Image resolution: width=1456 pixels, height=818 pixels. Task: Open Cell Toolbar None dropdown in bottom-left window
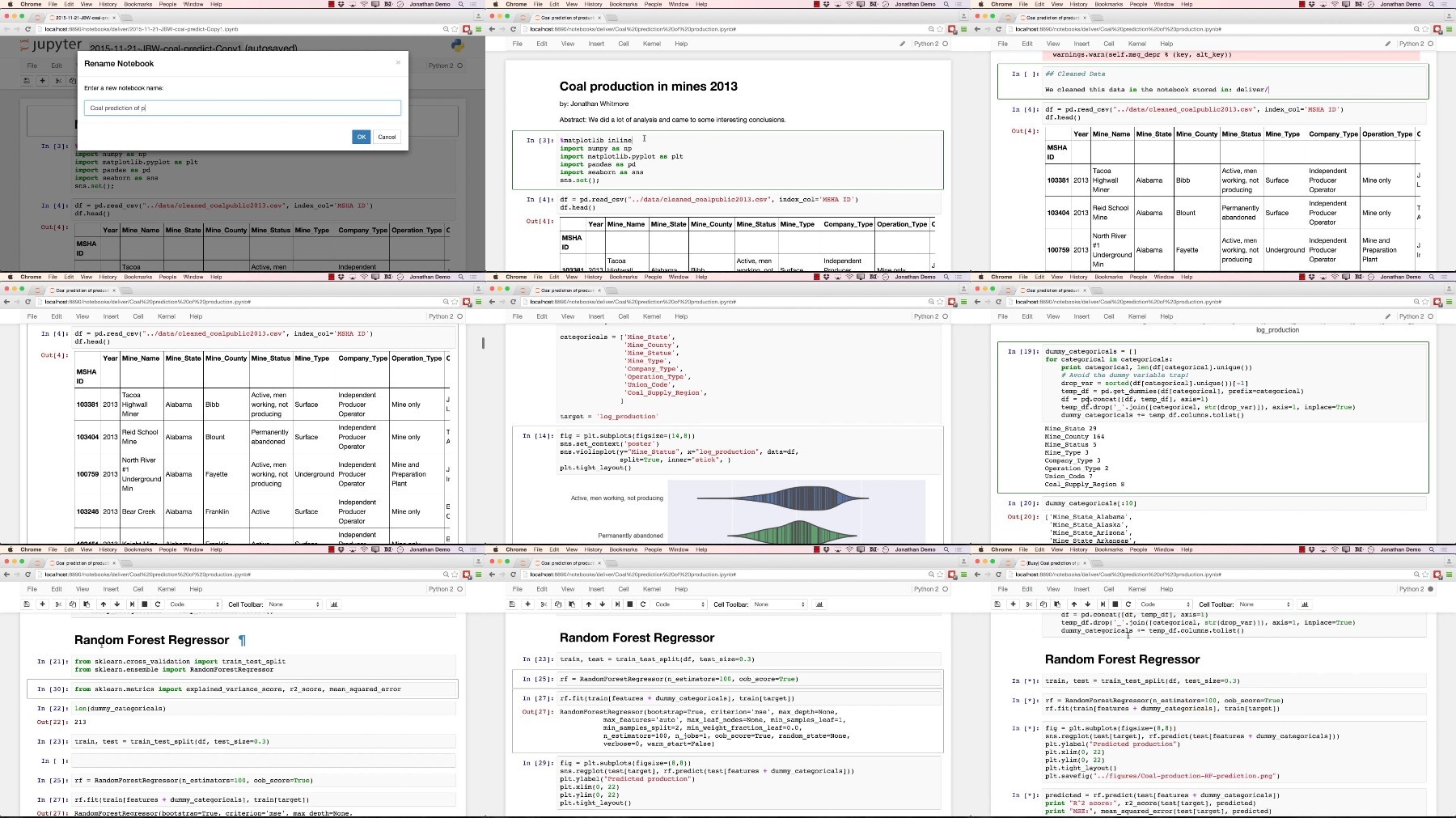(x=294, y=604)
